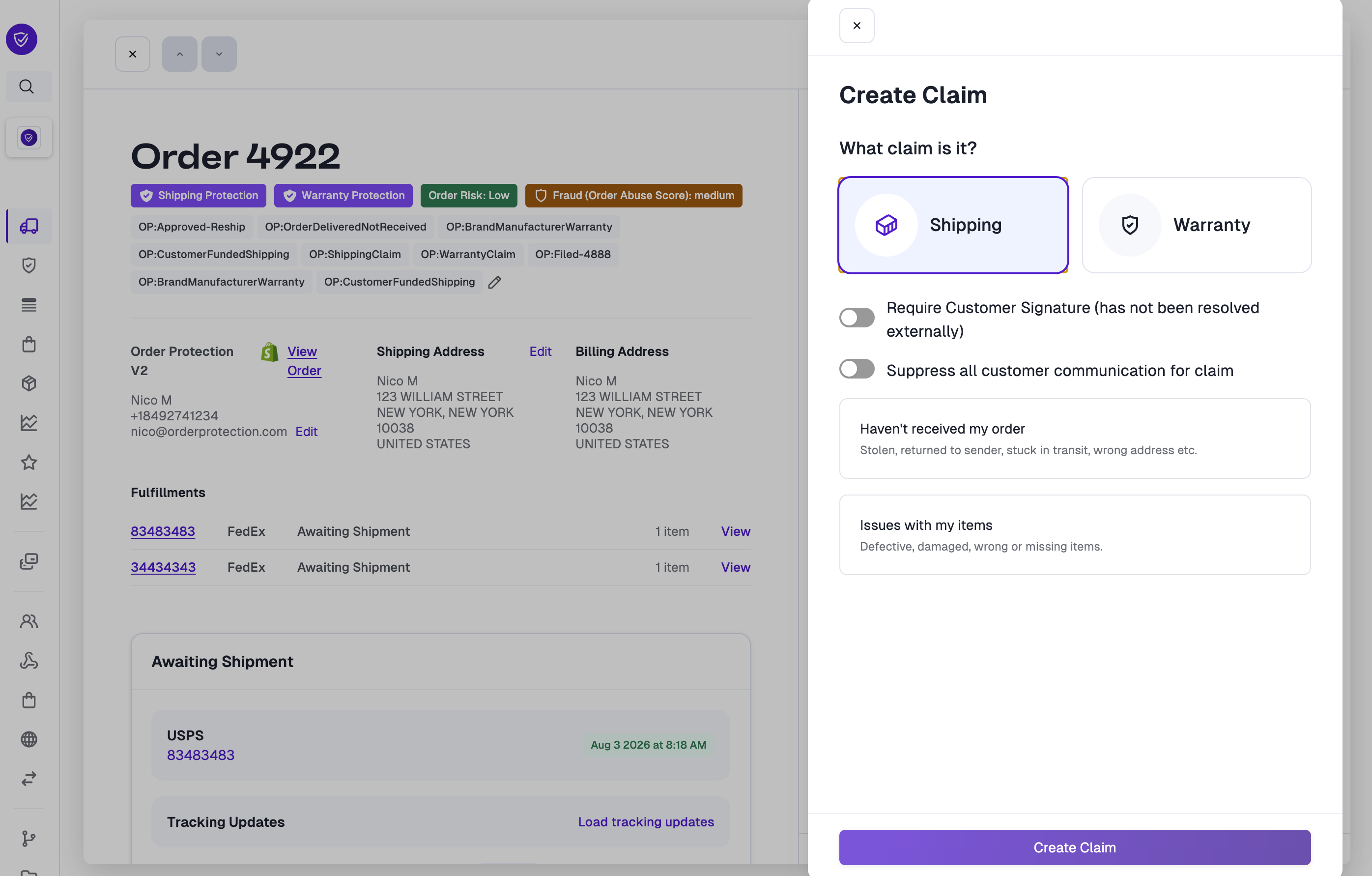Open the globe icon in sidebar
The height and width of the screenshot is (876, 1372).
(29, 739)
